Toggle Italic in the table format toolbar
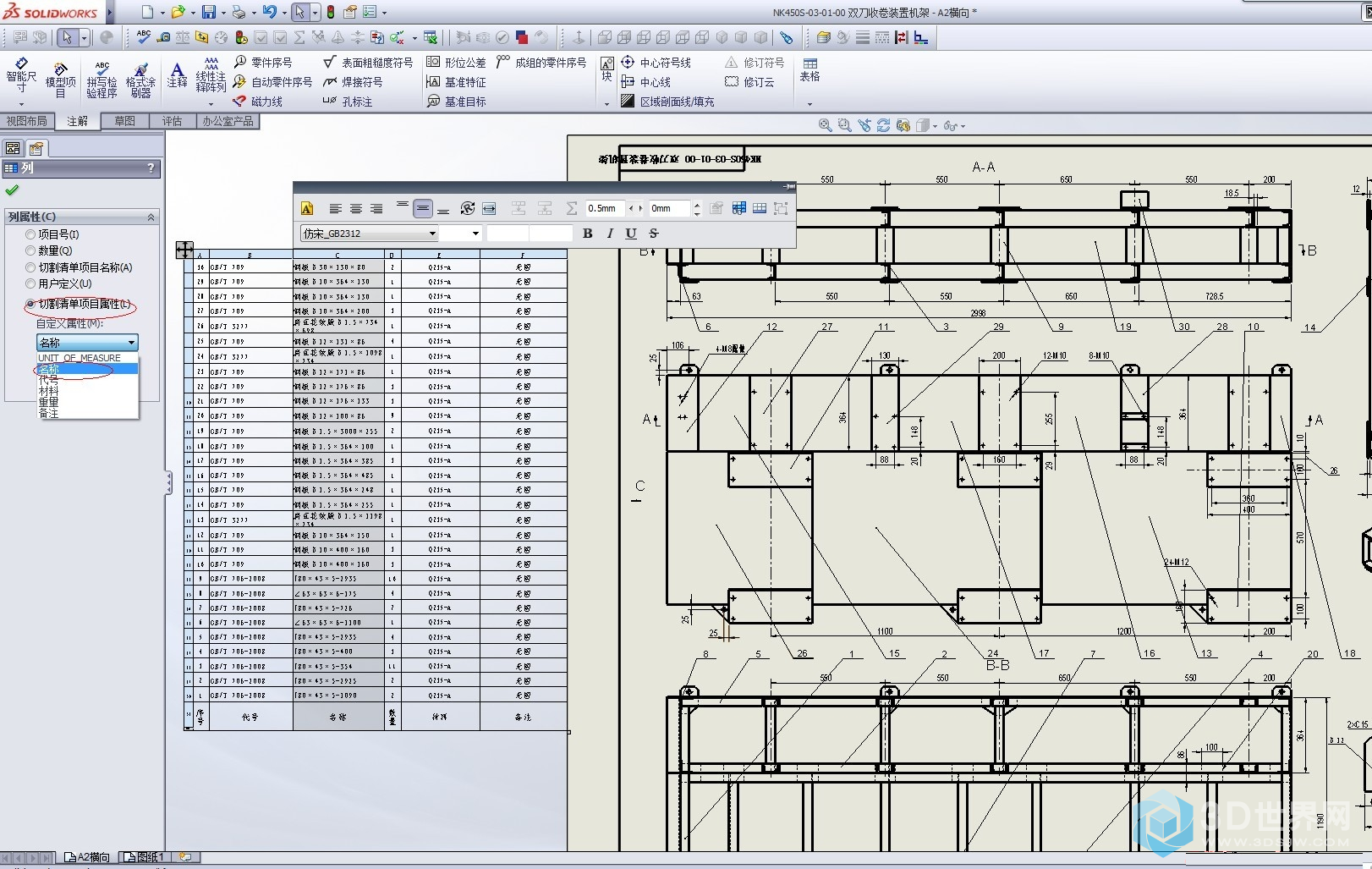Viewport: 1372px width, 869px height. click(610, 234)
